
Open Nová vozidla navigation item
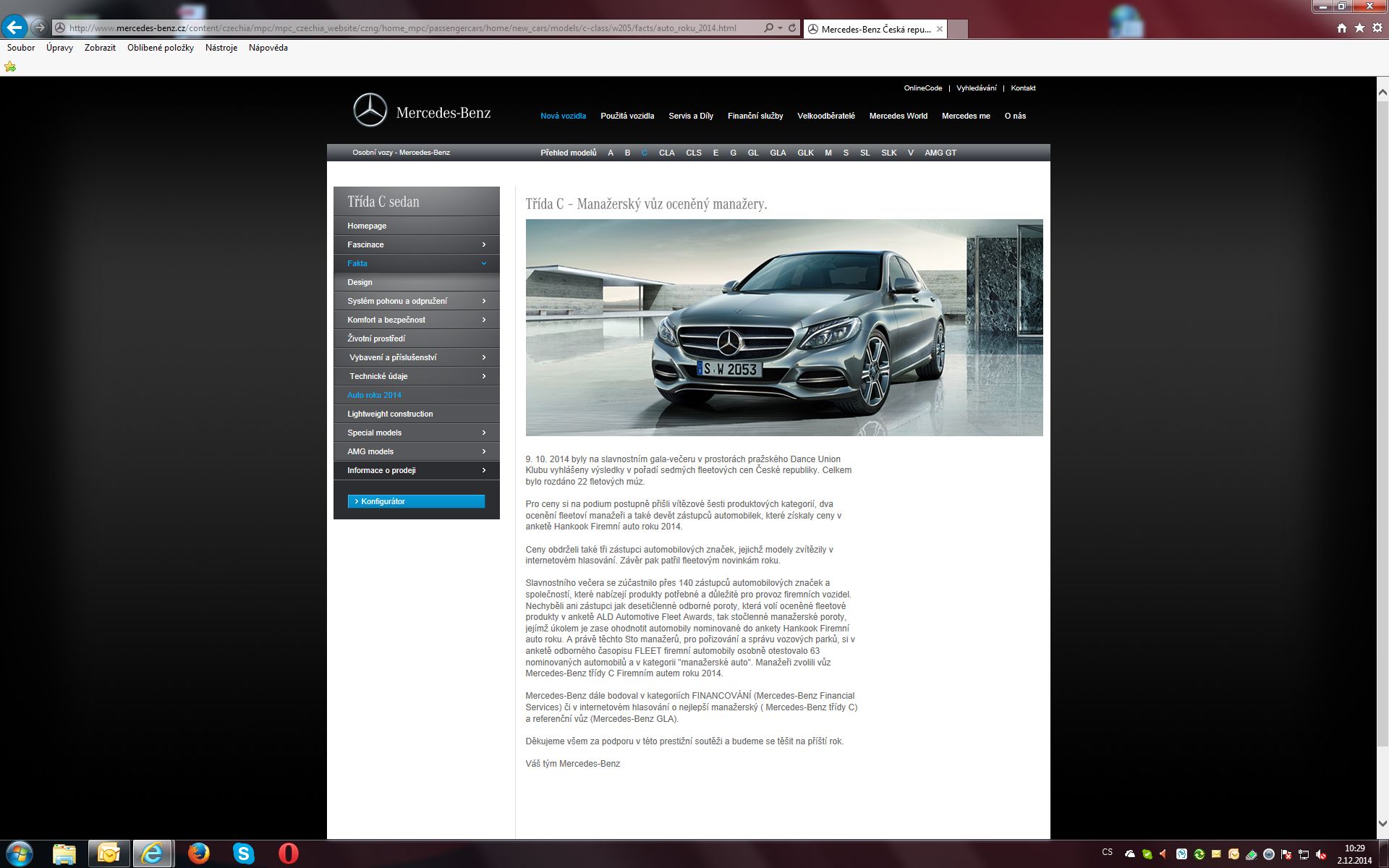(563, 116)
